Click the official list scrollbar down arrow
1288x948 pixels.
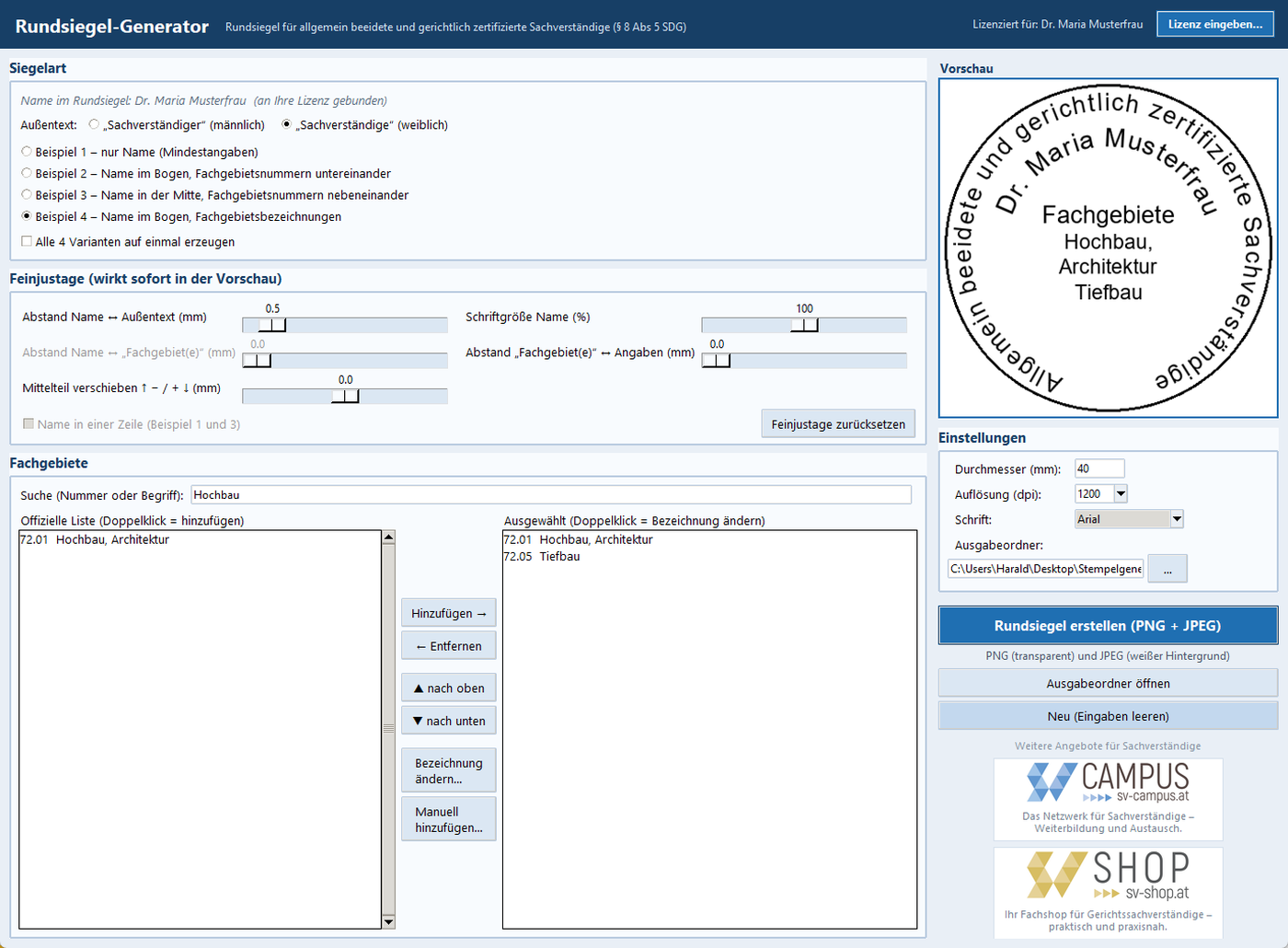click(388, 922)
